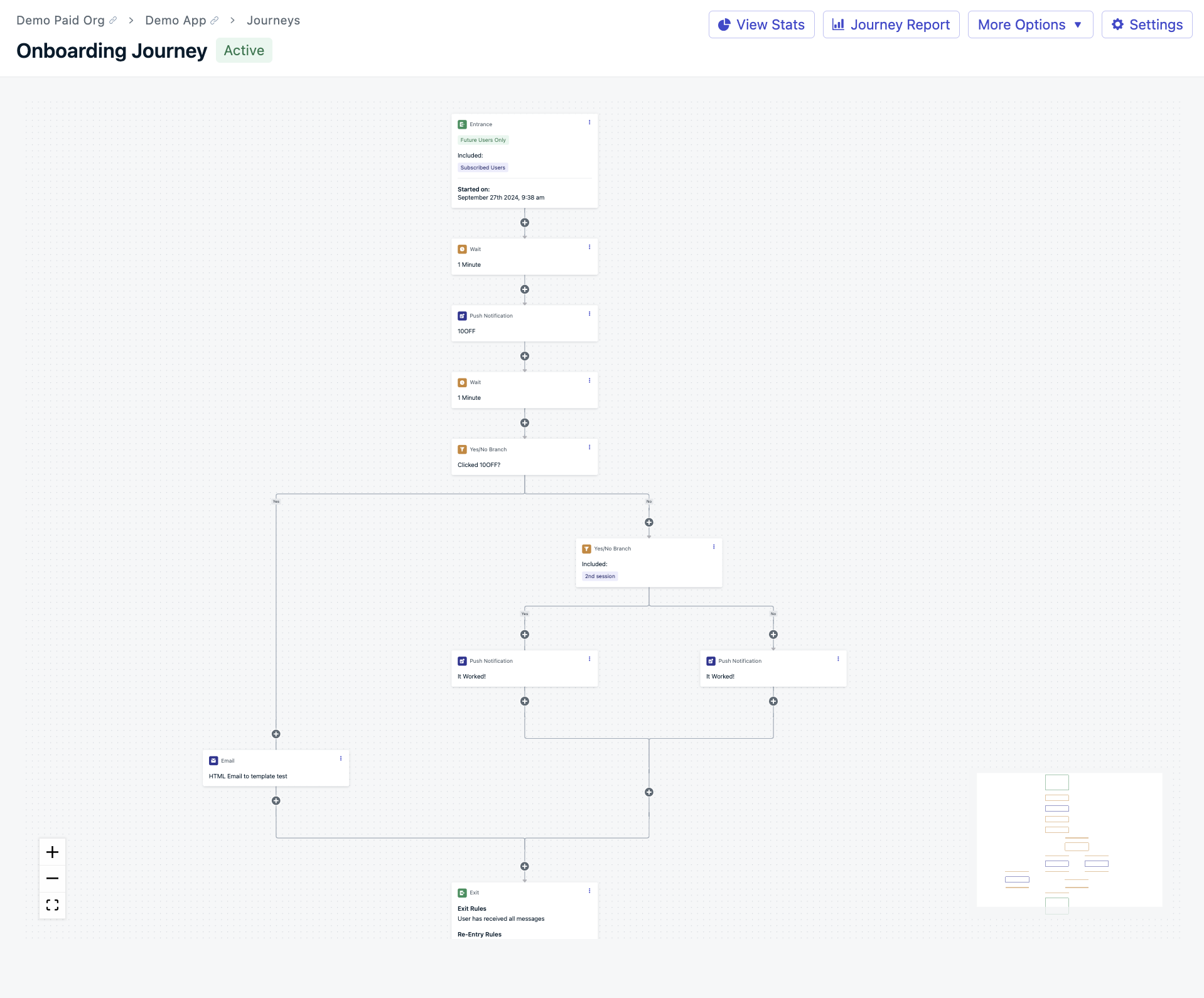
Task: Add a step above the Email node
Action: [x=276, y=734]
